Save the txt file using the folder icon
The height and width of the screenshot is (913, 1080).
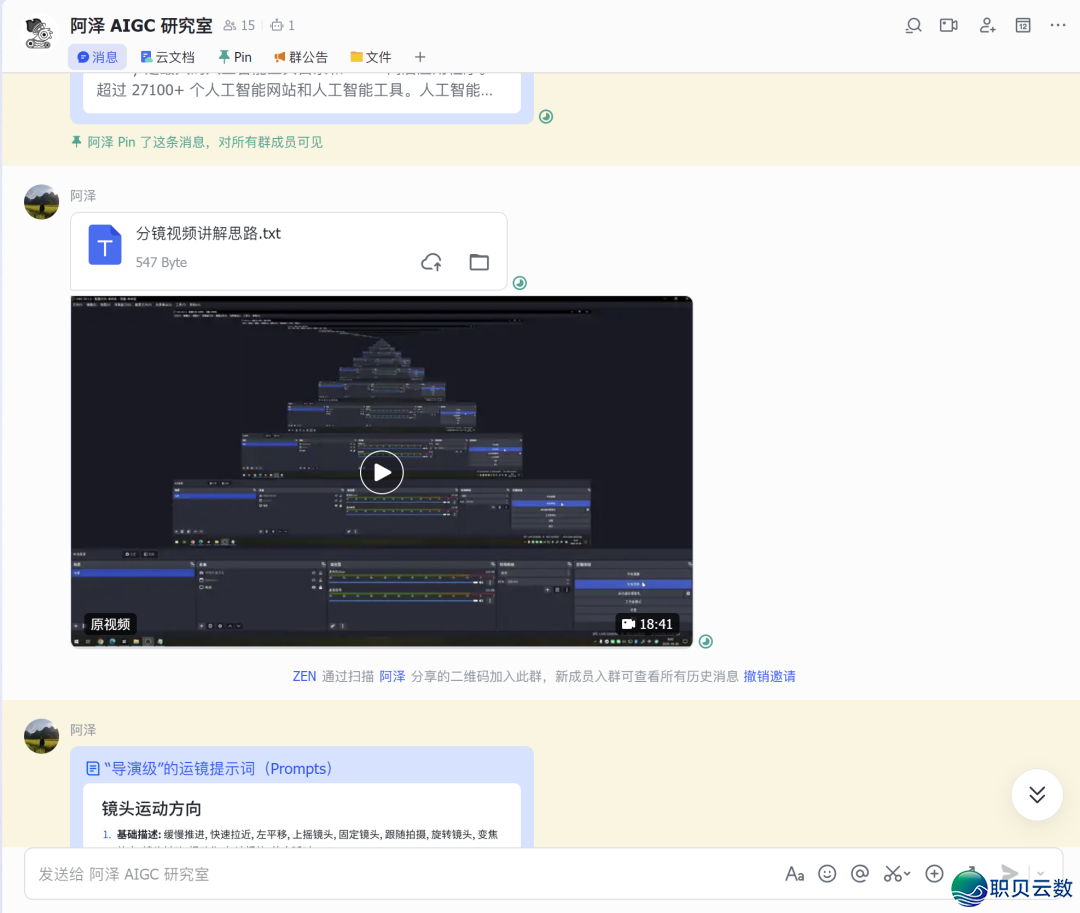click(x=478, y=261)
